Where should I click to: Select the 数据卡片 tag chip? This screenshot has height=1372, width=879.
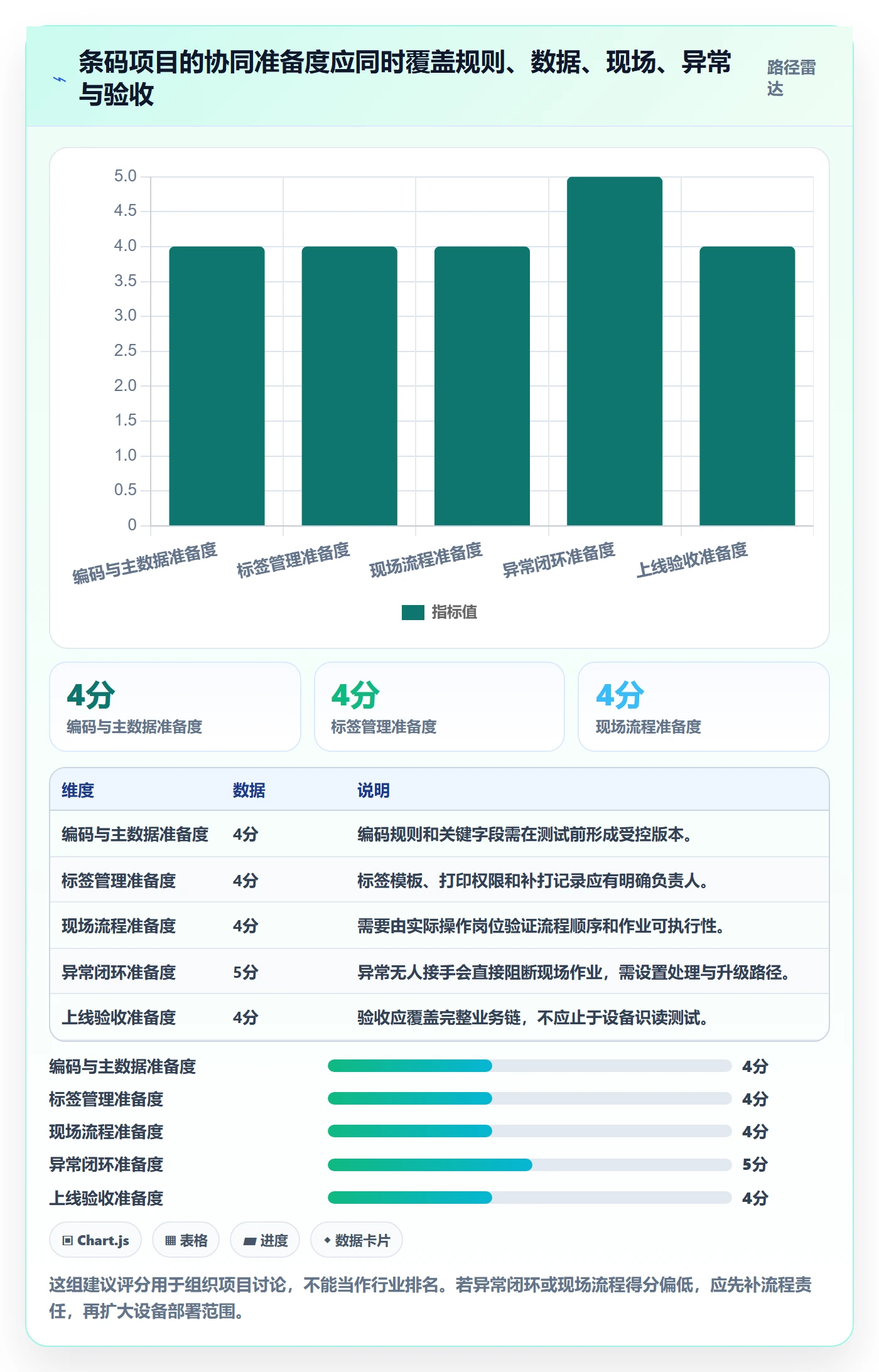[357, 1240]
